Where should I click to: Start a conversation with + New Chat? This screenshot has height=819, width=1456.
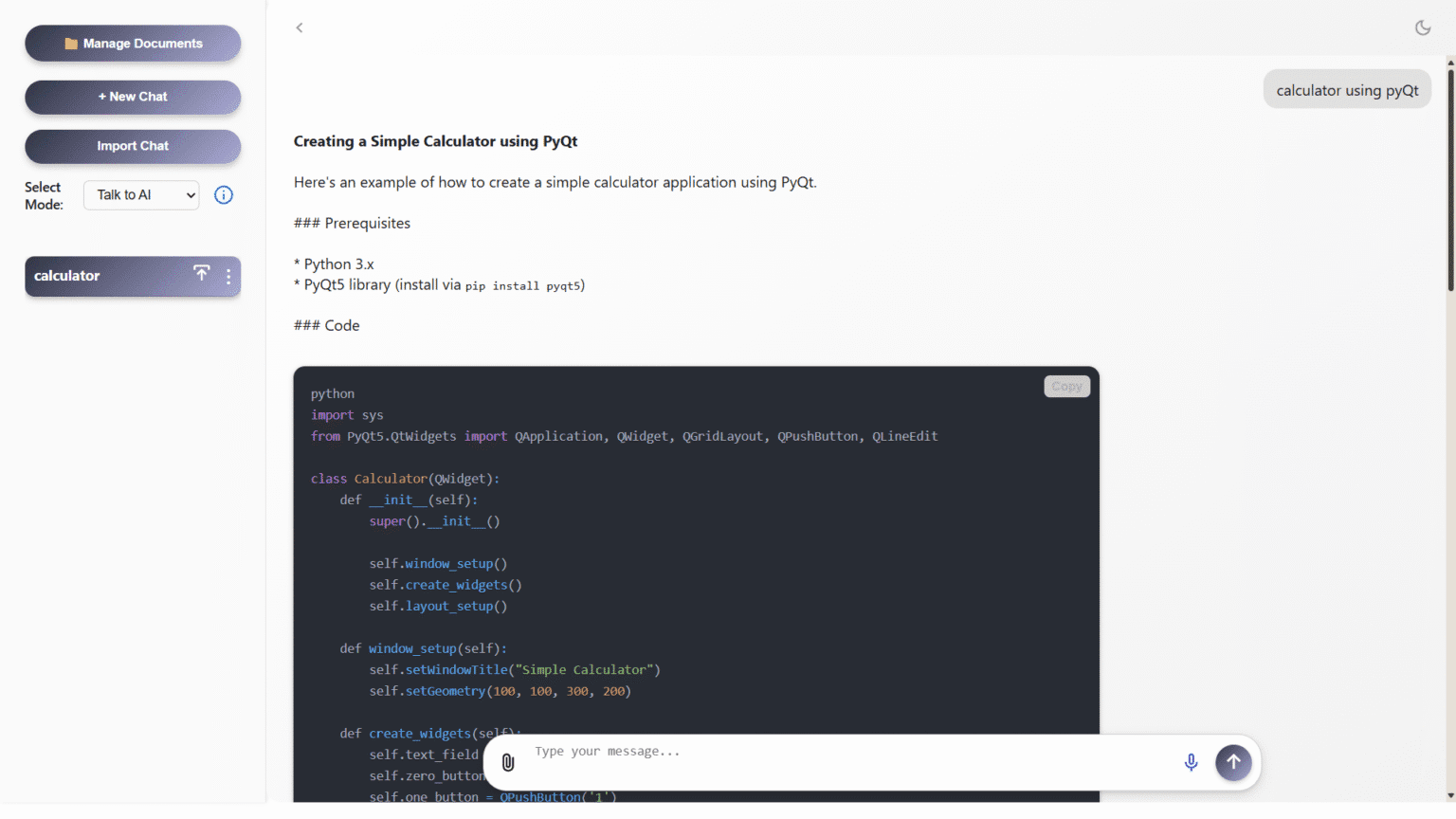pyautogui.click(x=133, y=97)
